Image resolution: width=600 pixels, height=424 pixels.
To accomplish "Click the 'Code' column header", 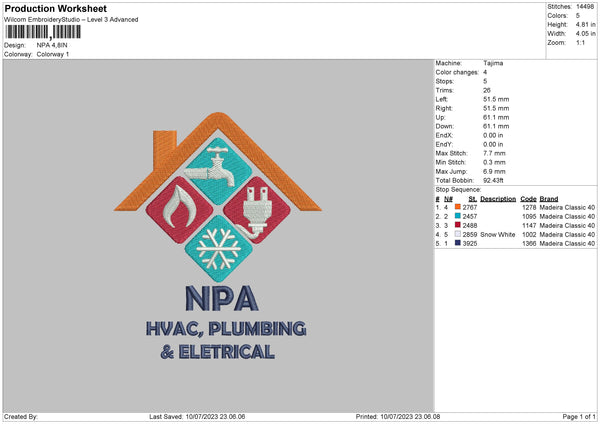I will (528, 199).
